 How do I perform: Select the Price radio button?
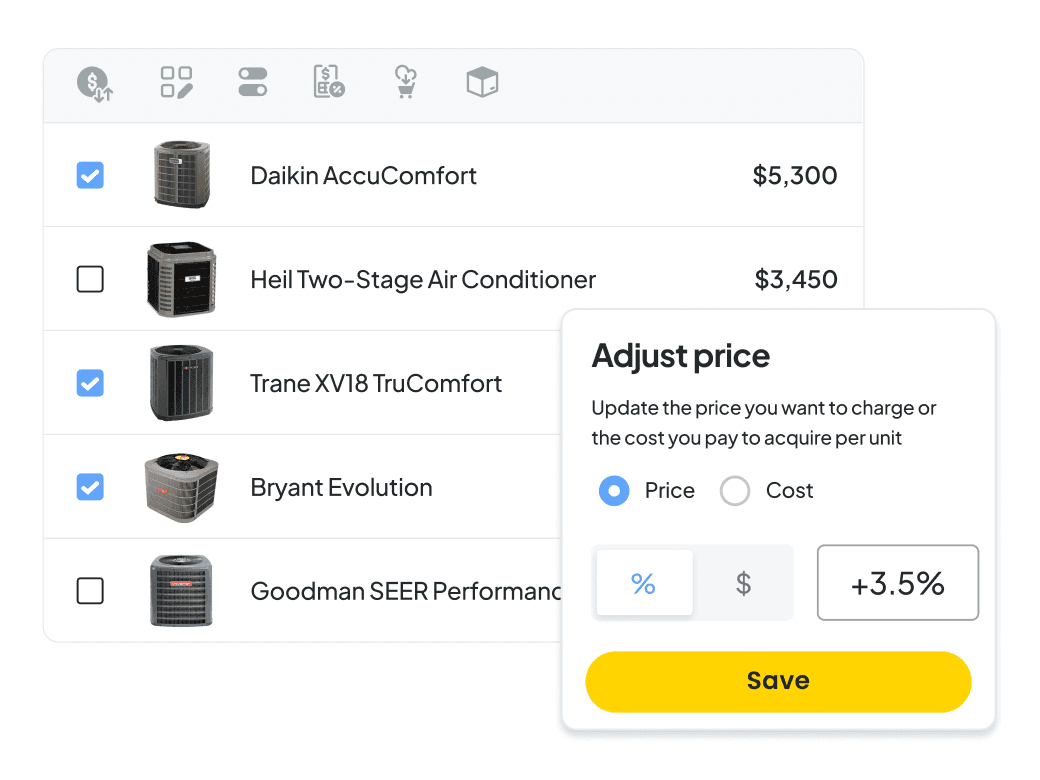click(x=614, y=491)
